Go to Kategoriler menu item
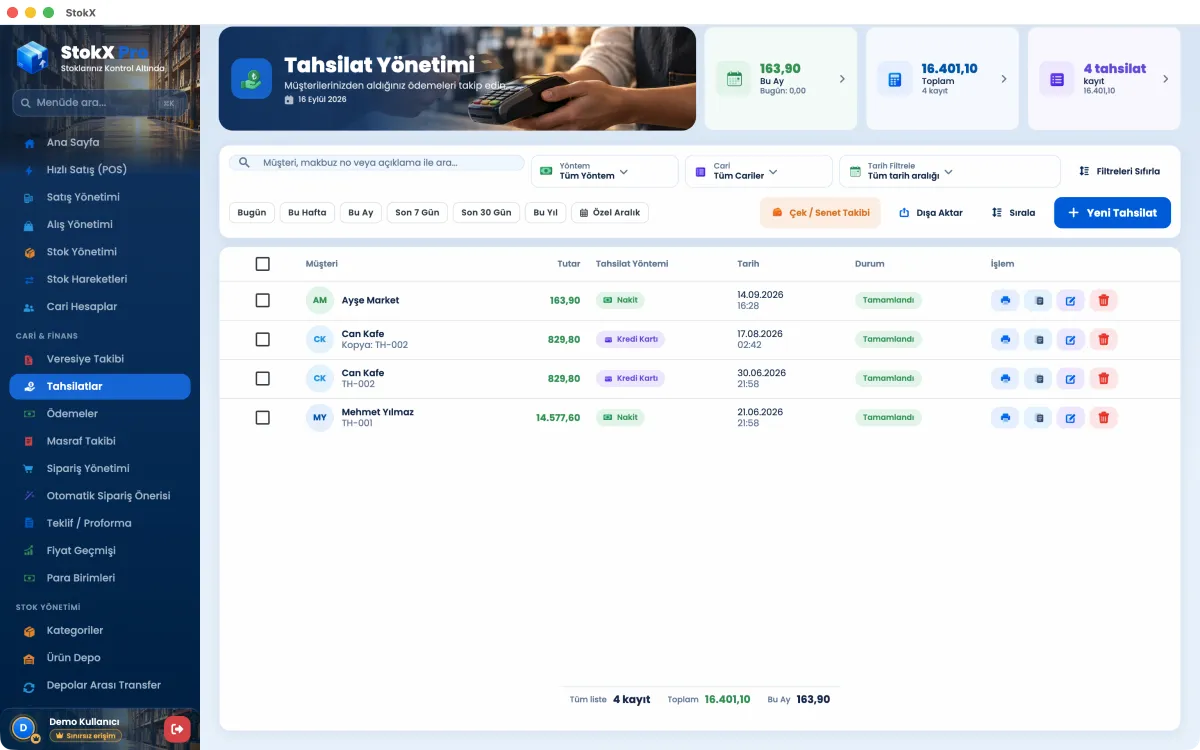1200x750 pixels. pyautogui.click(x=100, y=631)
